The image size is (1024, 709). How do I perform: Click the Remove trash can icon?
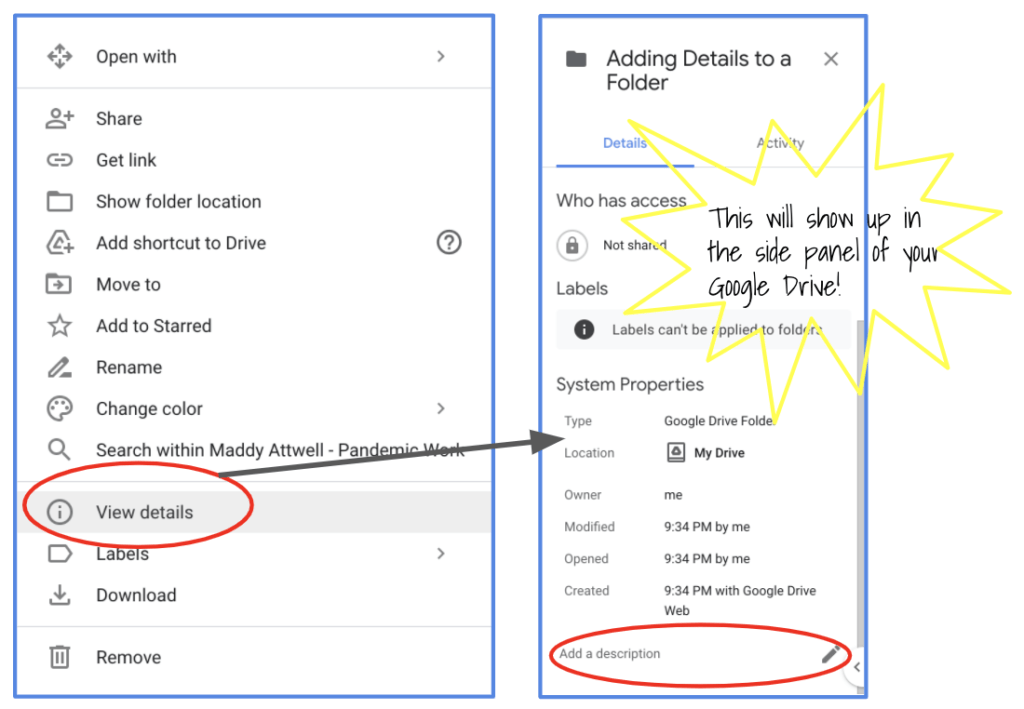60,657
